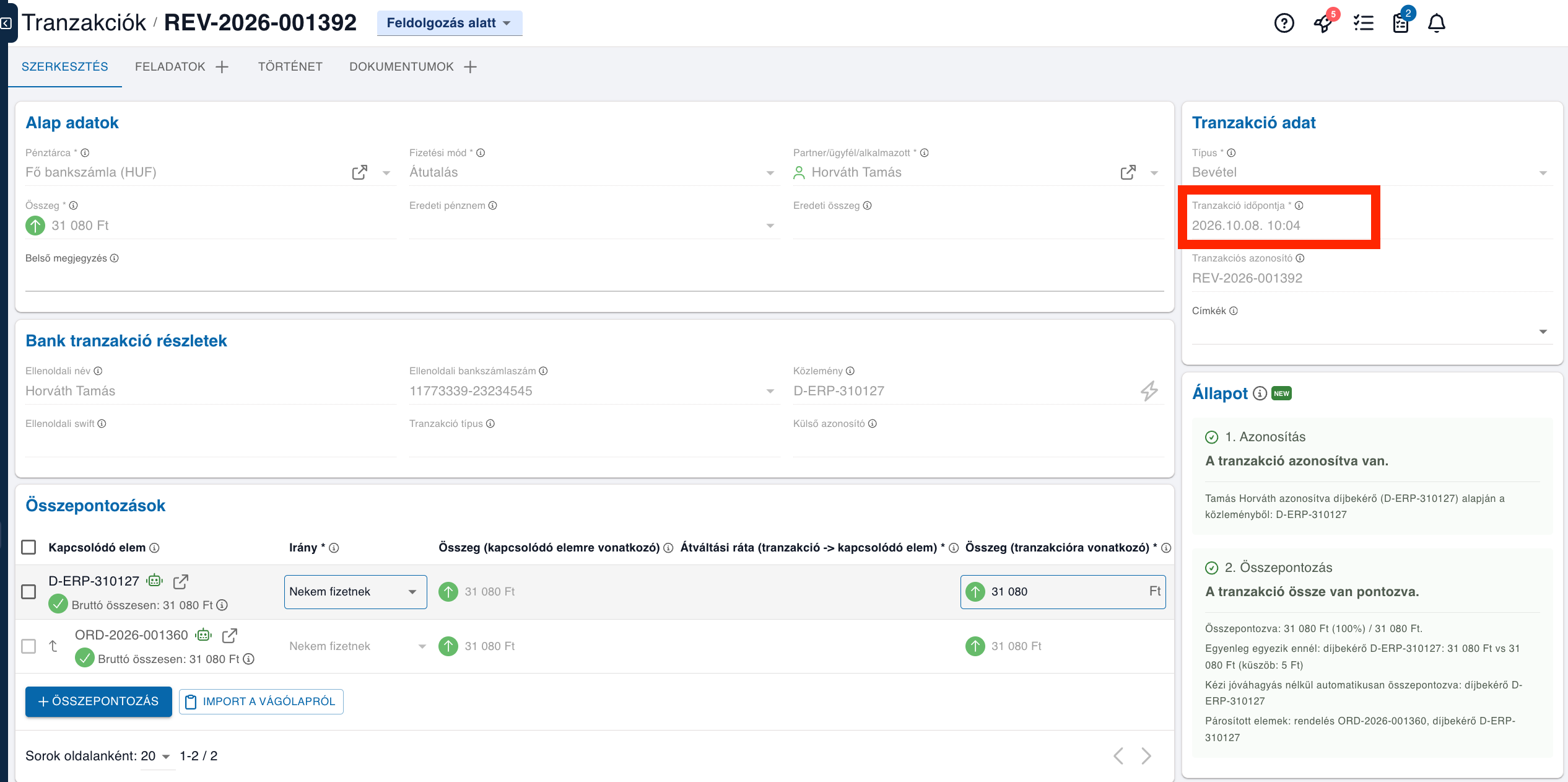This screenshot has height=782, width=1568.
Task: Click the + ÖSSZEPONTOZÁS button
Action: pos(98,701)
